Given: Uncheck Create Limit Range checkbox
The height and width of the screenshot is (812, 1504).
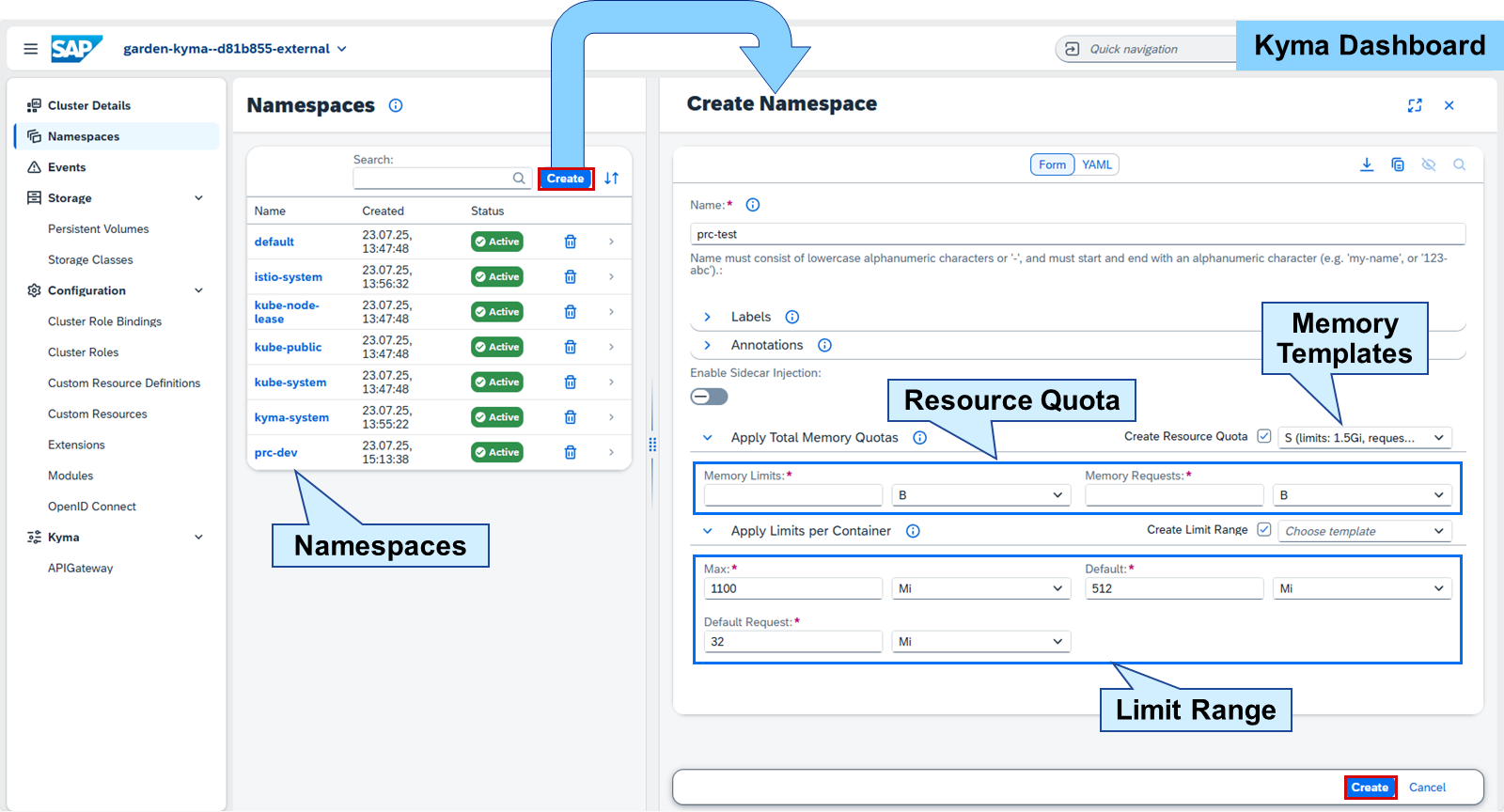Looking at the screenshot, I should point(1264,530).
